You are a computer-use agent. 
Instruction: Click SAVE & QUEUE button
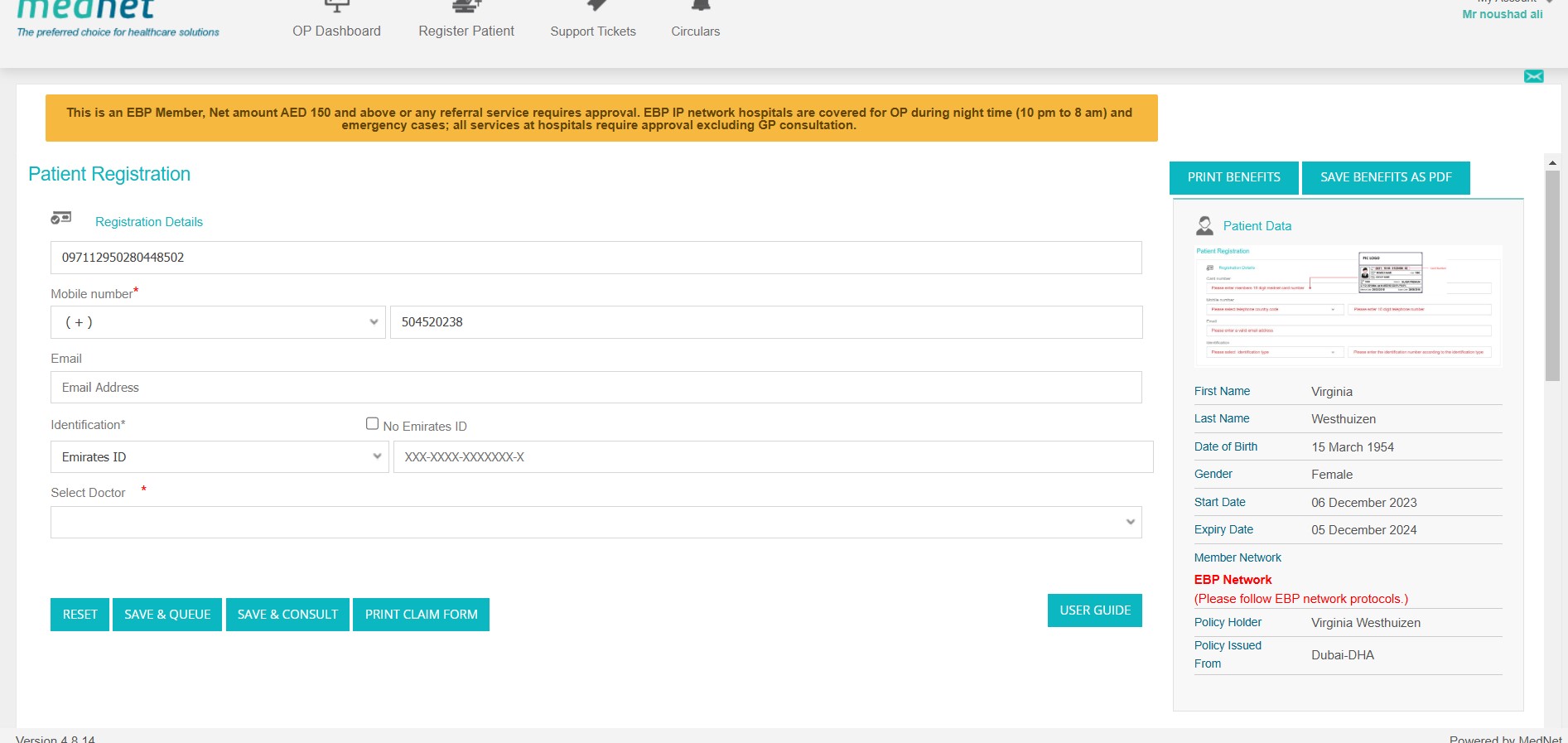pyautogui.click(x=167, y=615)
